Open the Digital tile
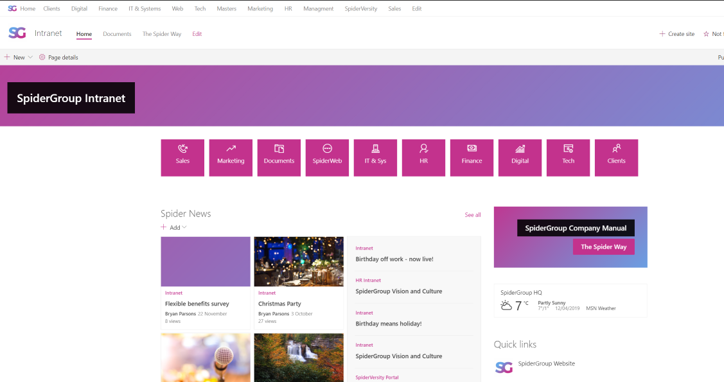This screenshot has height=382, width=724. pyautogui.click(x=520, y=158)
